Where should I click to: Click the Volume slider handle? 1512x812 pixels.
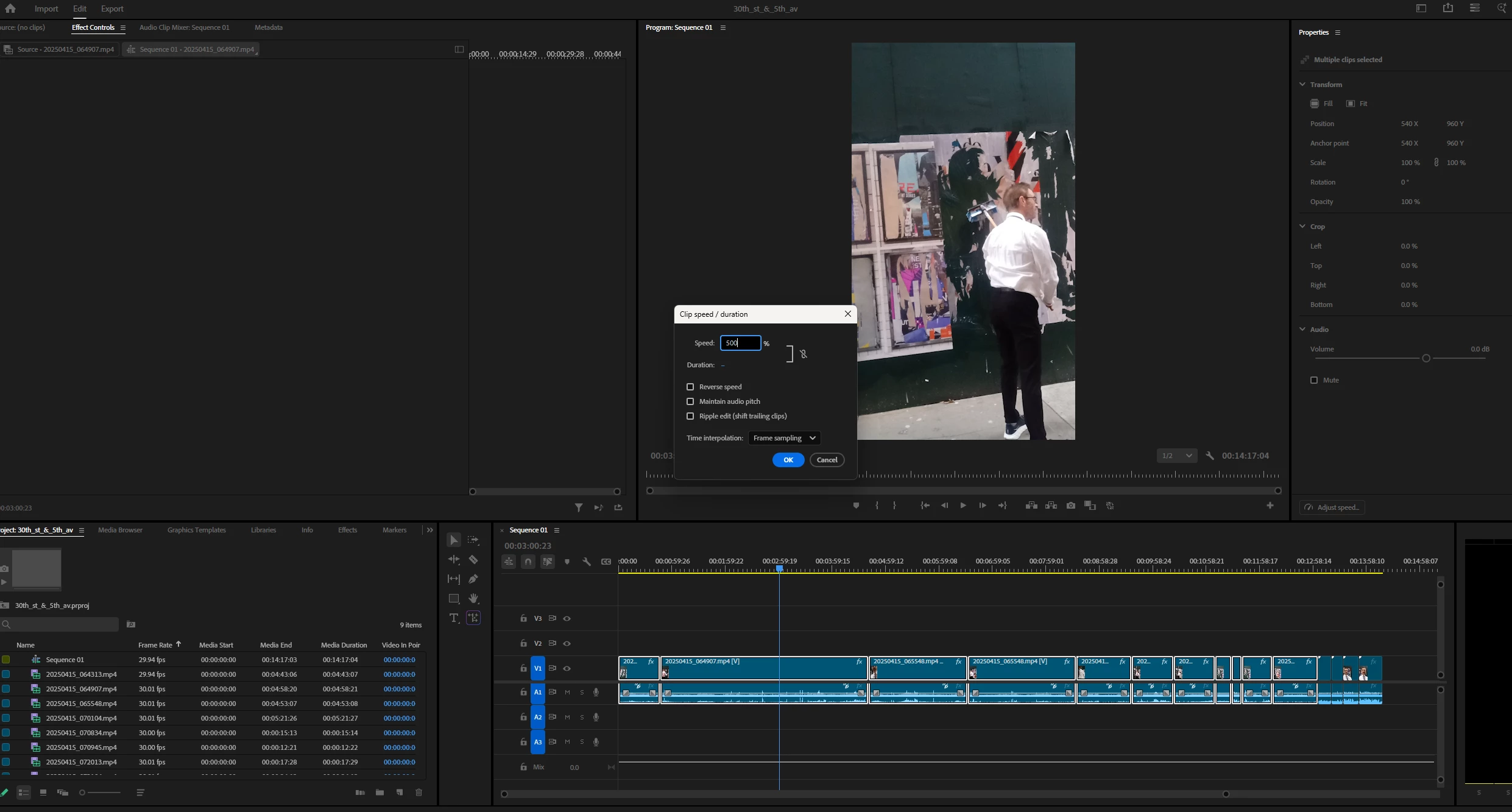tap(1426, 358)
